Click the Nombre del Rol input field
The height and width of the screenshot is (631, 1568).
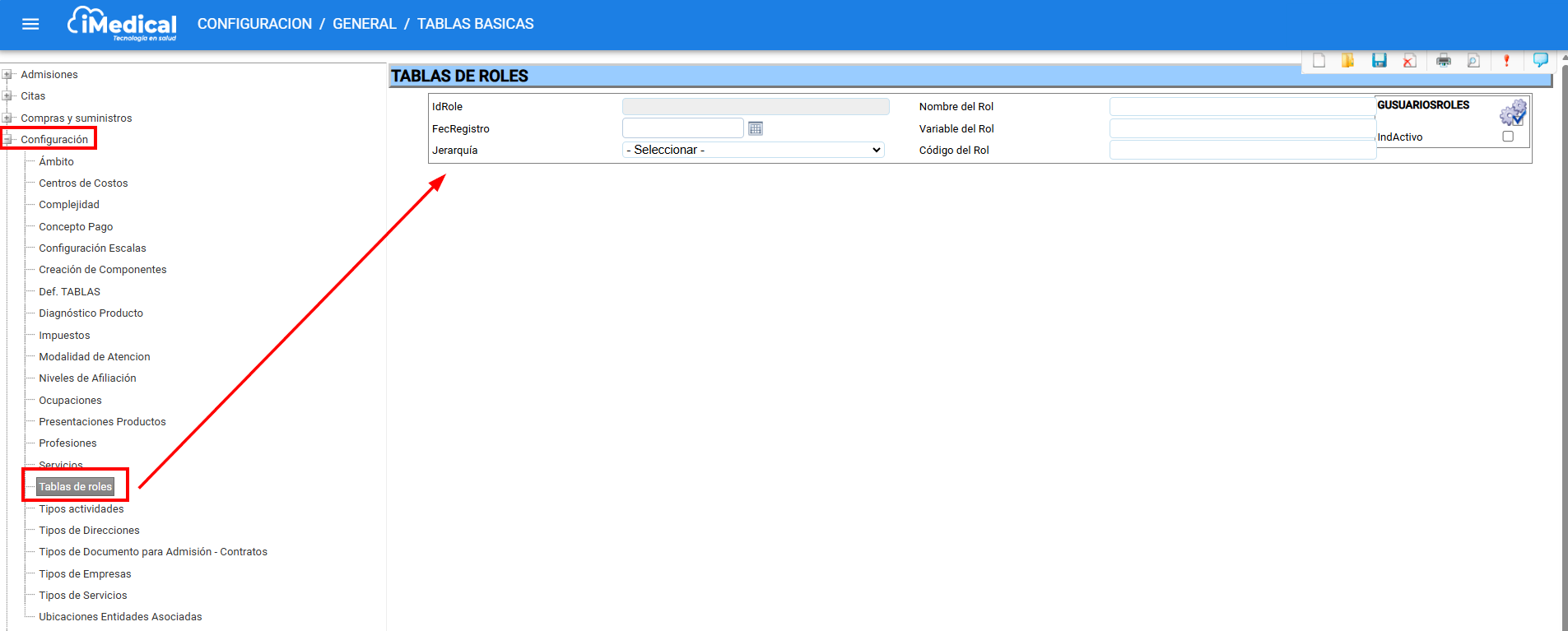point(1241,107)
